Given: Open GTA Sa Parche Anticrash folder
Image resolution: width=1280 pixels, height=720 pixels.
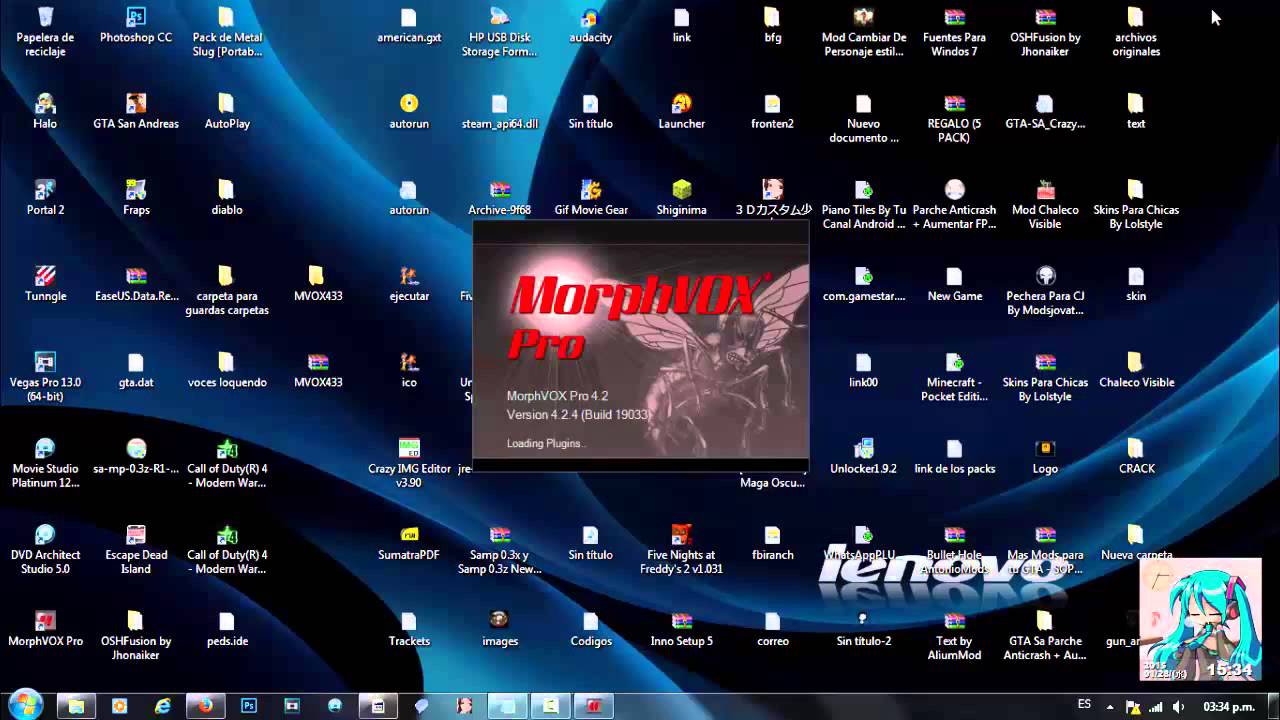Looking at the screenshot, I should tap(1045, 634).
